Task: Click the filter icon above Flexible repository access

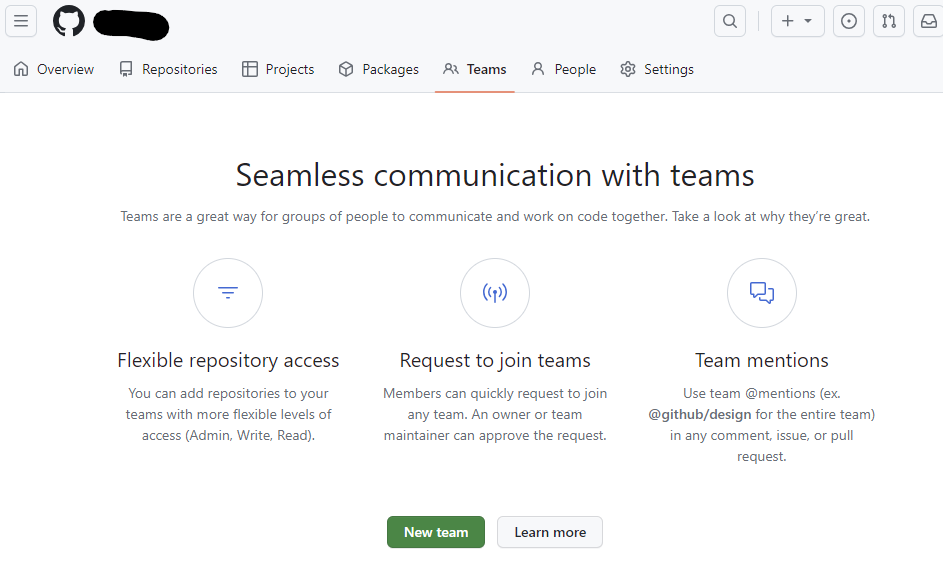Action: (228, 293)
